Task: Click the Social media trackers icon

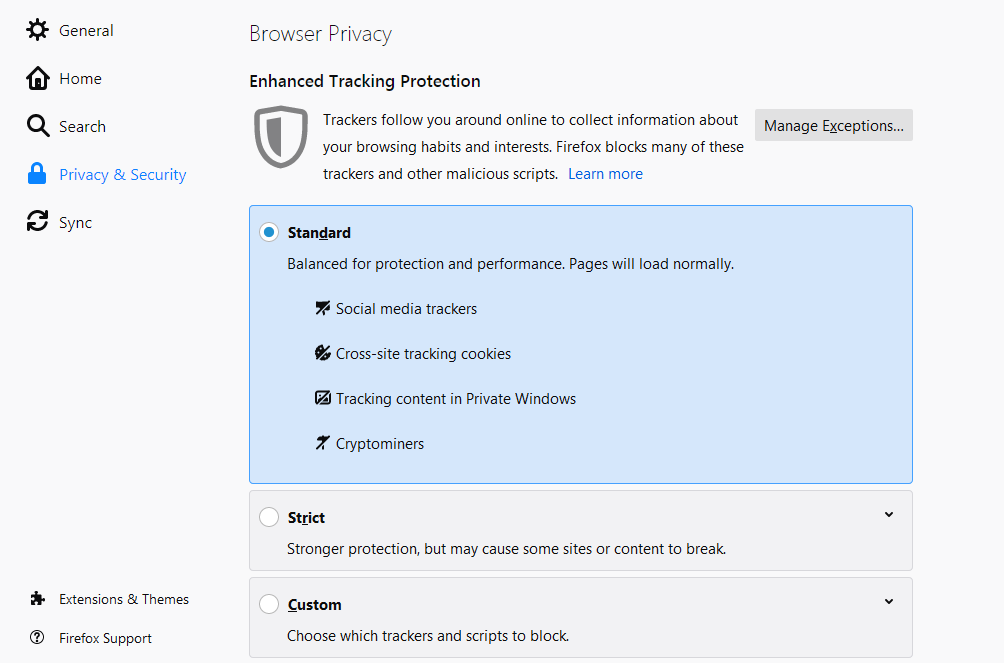Action: pos(322,308)
